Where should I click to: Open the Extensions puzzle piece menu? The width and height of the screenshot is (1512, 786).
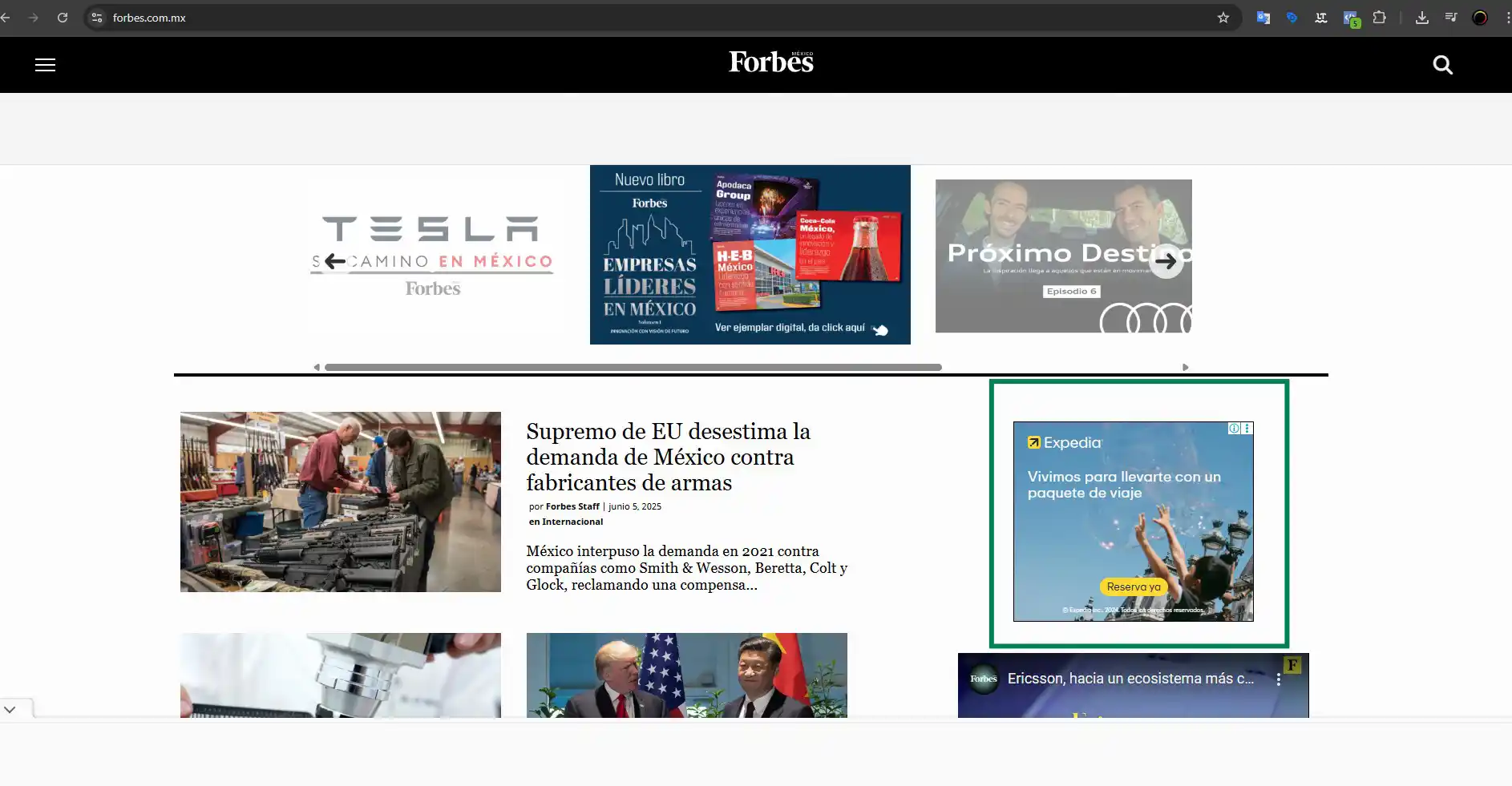click(1379, 17)
